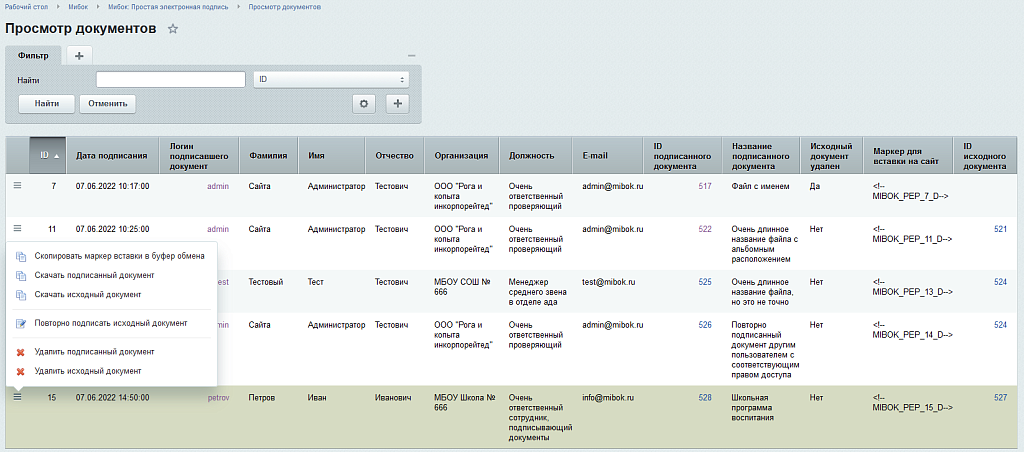Open filter settings gear icon
This screenshot has width=1024, height=452.
364,103
